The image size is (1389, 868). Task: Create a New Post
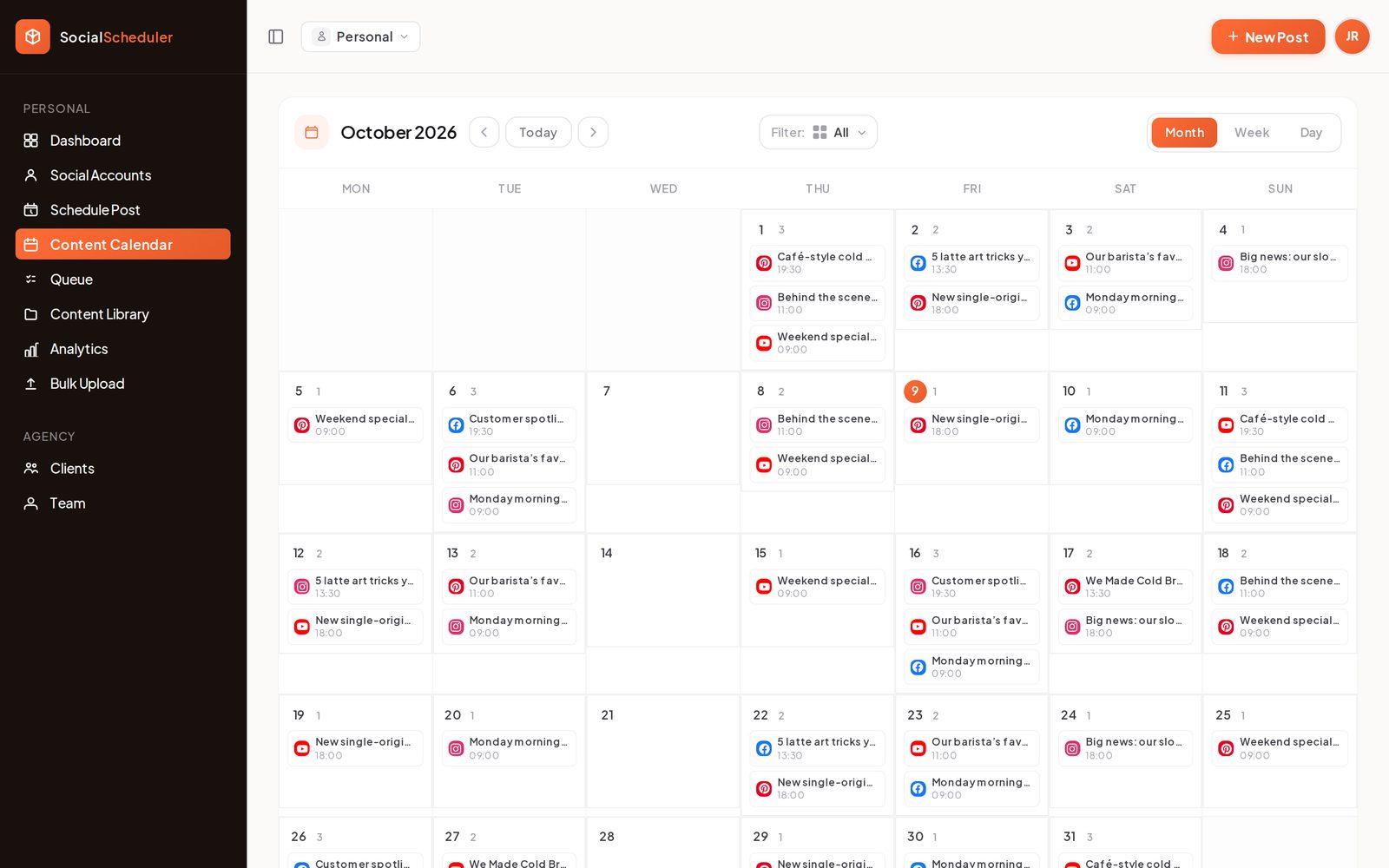(1267, 36)
